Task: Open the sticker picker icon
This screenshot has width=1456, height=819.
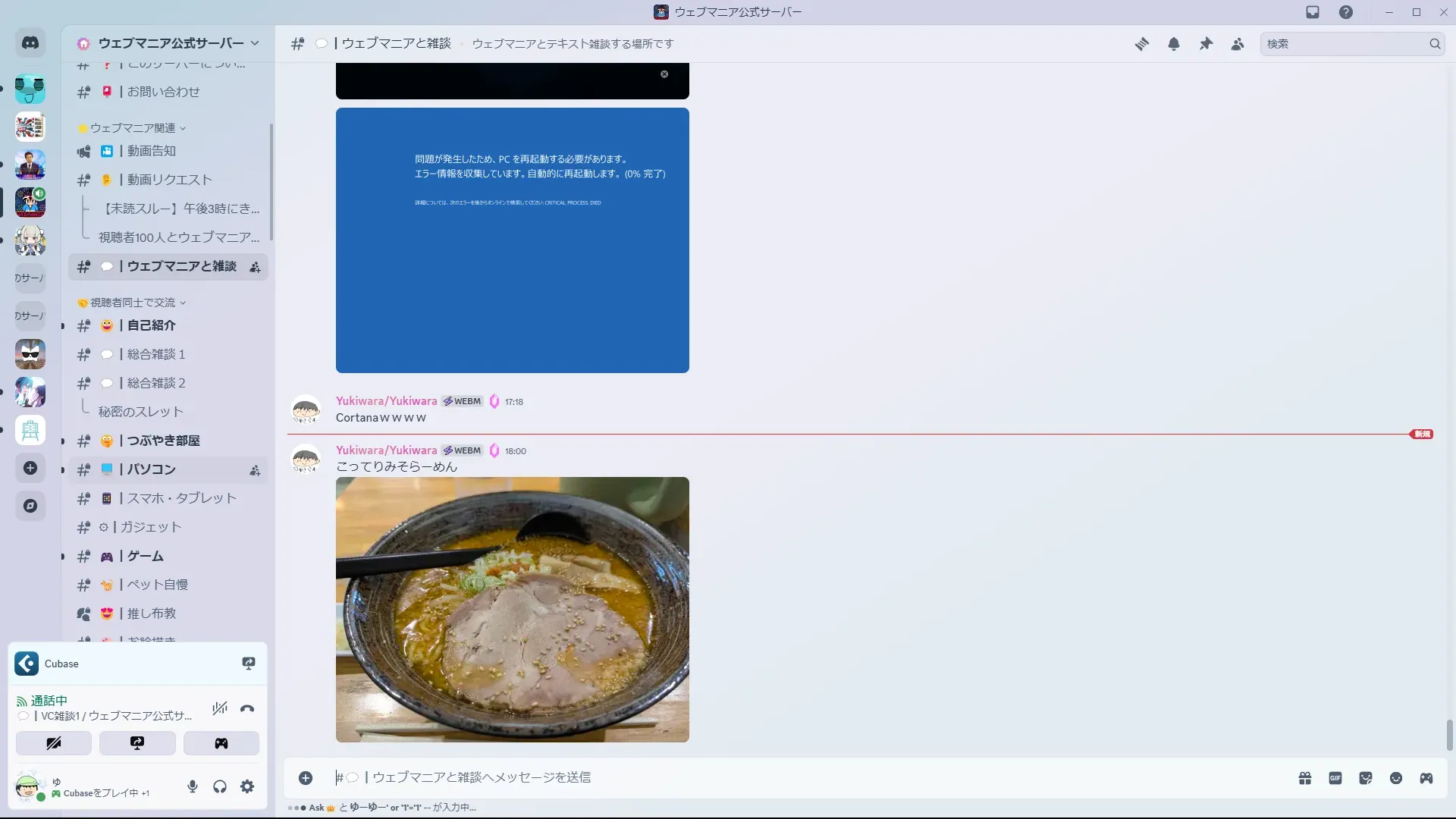Action: pos(1365,778)
